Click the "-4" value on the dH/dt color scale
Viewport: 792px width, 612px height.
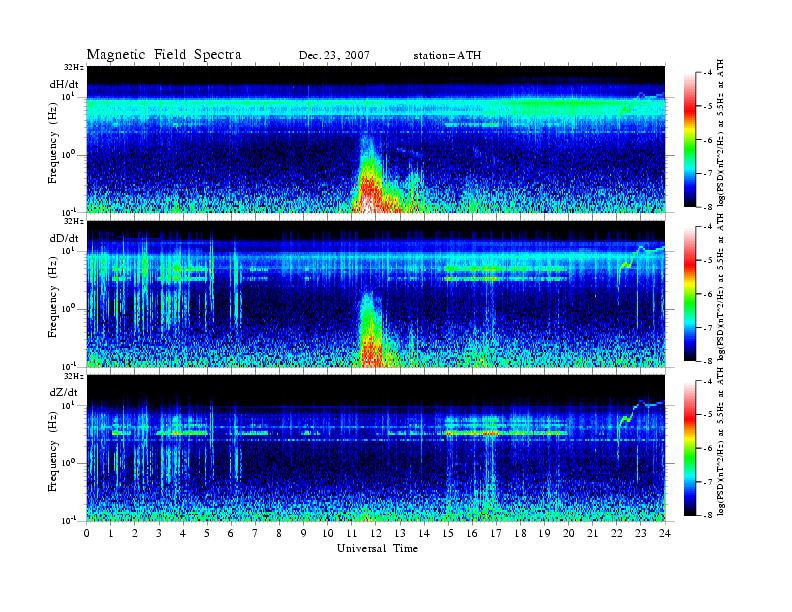708,73
